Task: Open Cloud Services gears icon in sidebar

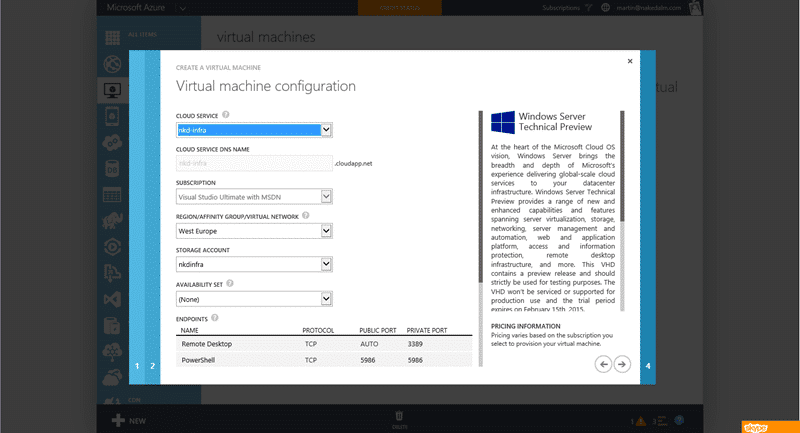Action: click(x=112, y=142)
